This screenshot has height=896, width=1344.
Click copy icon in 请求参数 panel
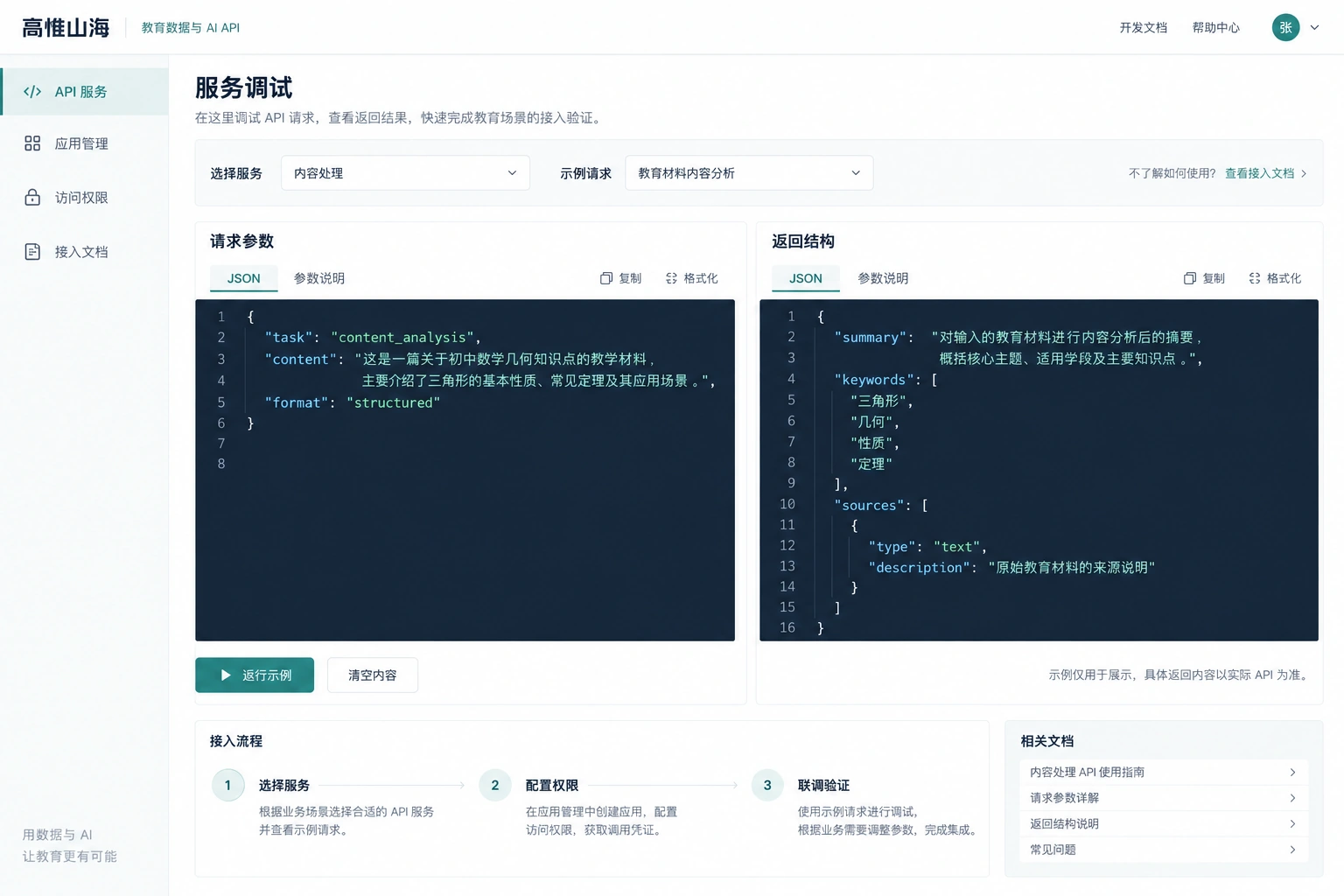[605, 278]
